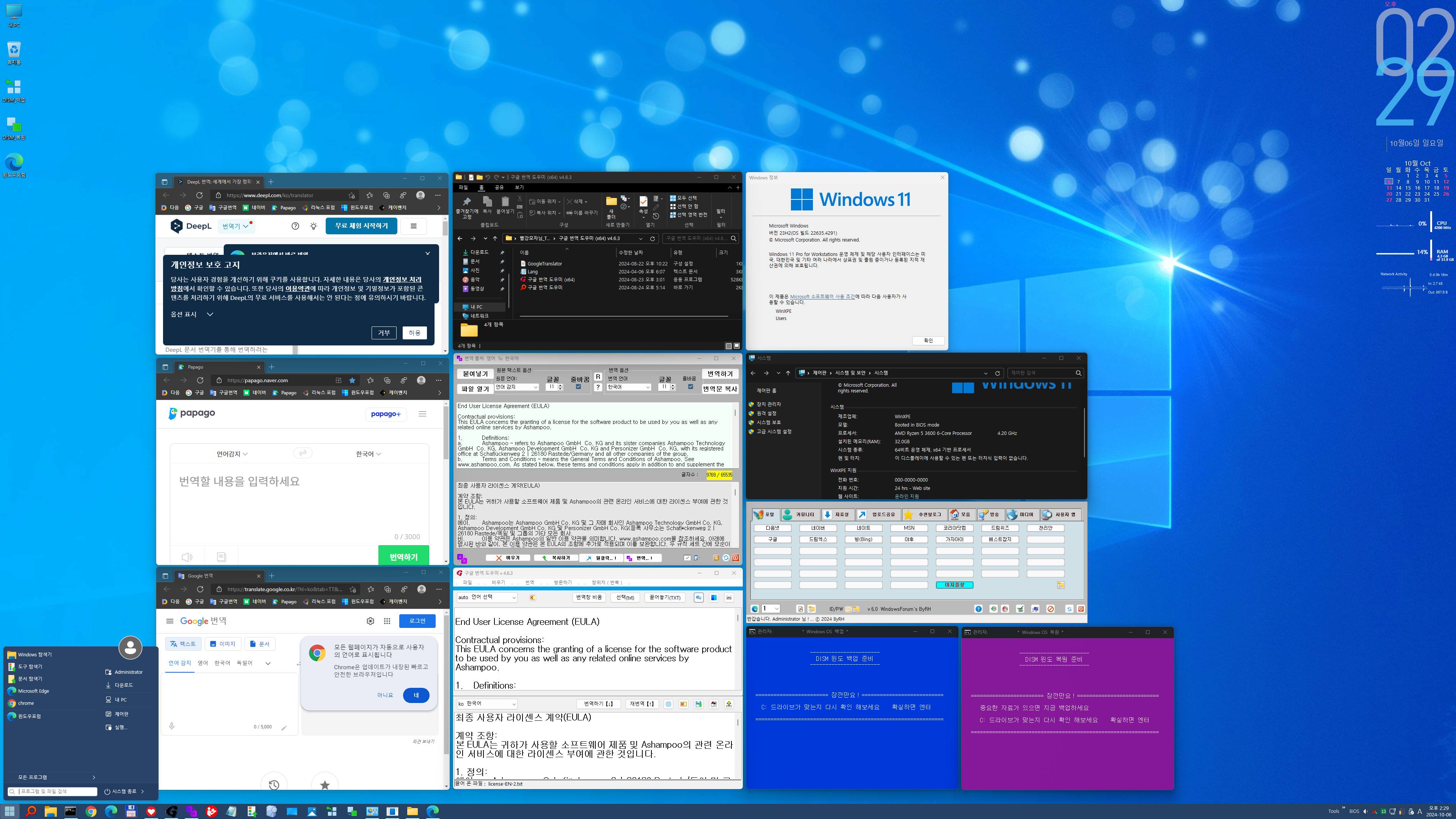Click the key icon next to ID/PW
1456x819 pixels.
pyautogui.click(x=849, y=609)
